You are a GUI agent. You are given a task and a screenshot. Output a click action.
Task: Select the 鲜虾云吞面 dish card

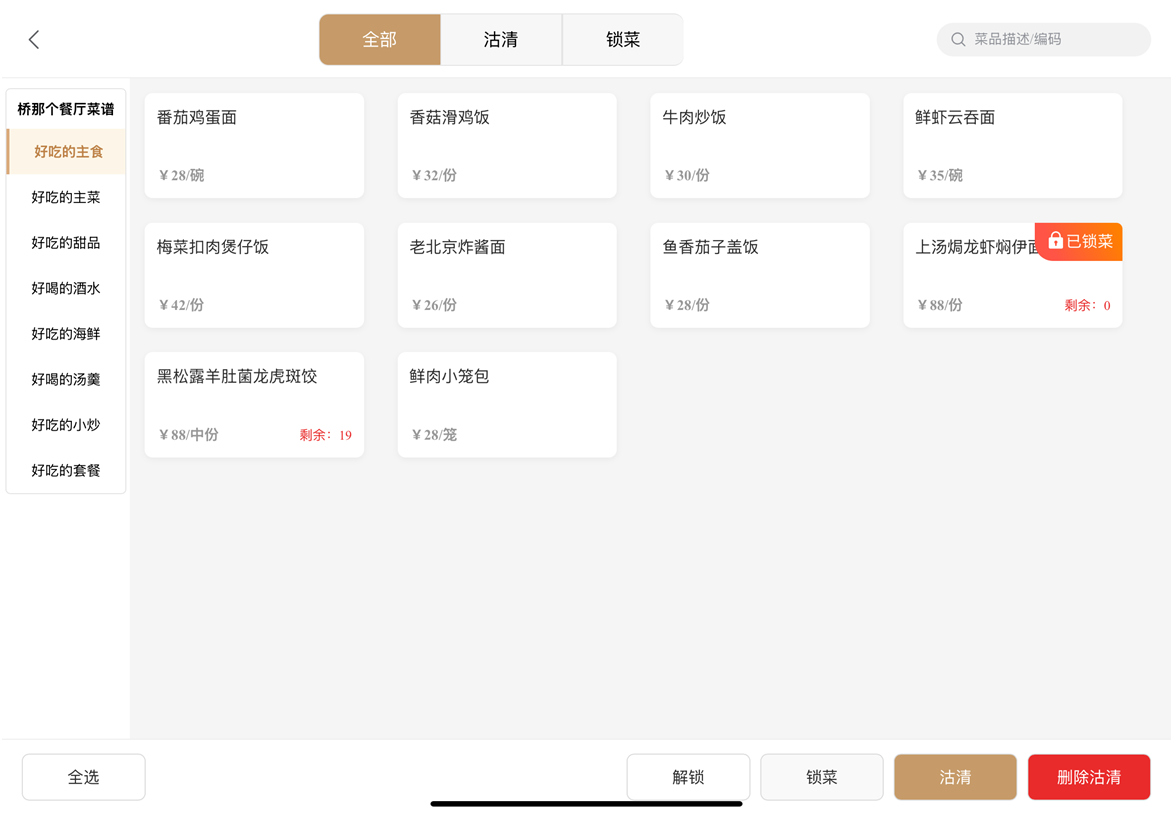1012,146
